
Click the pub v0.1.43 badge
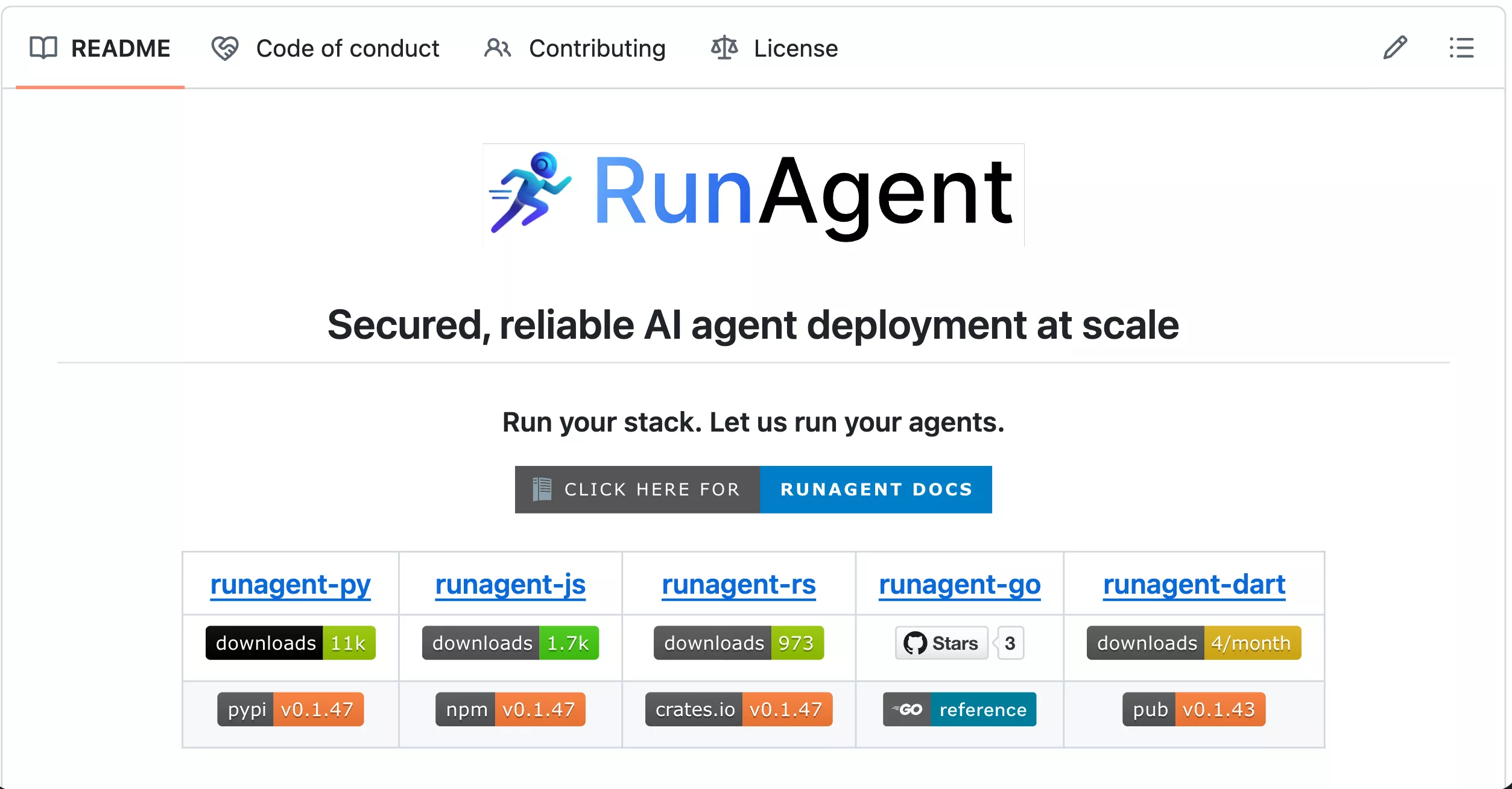coord(1194,709)
